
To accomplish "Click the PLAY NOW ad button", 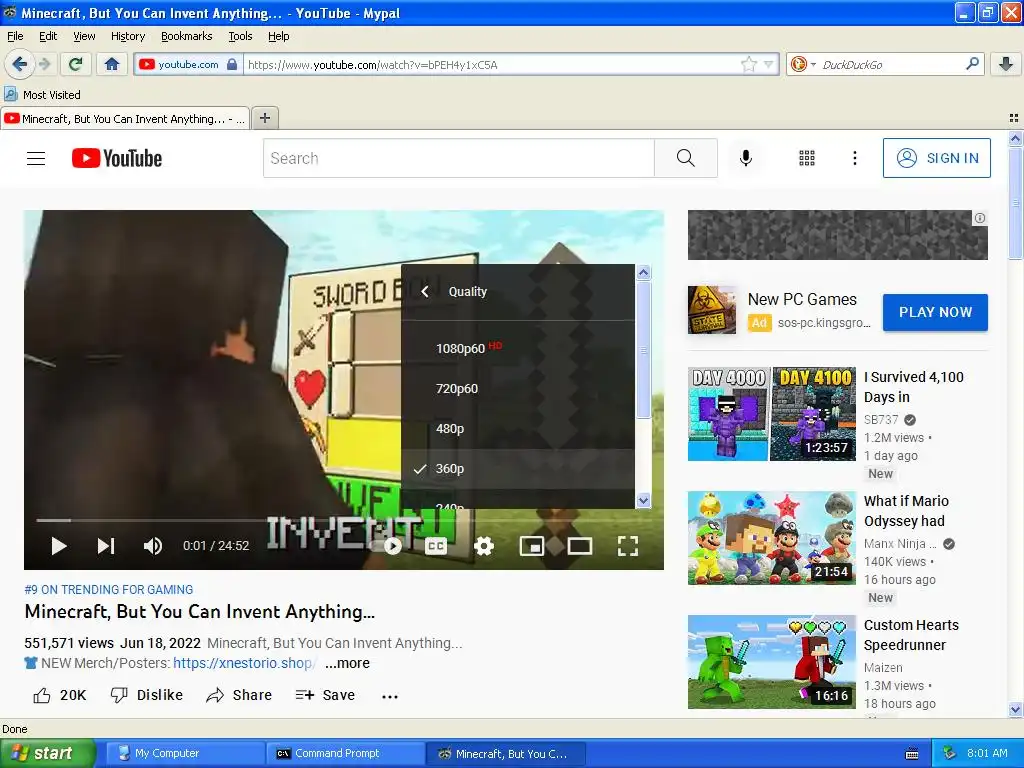I will pos(935,312).
